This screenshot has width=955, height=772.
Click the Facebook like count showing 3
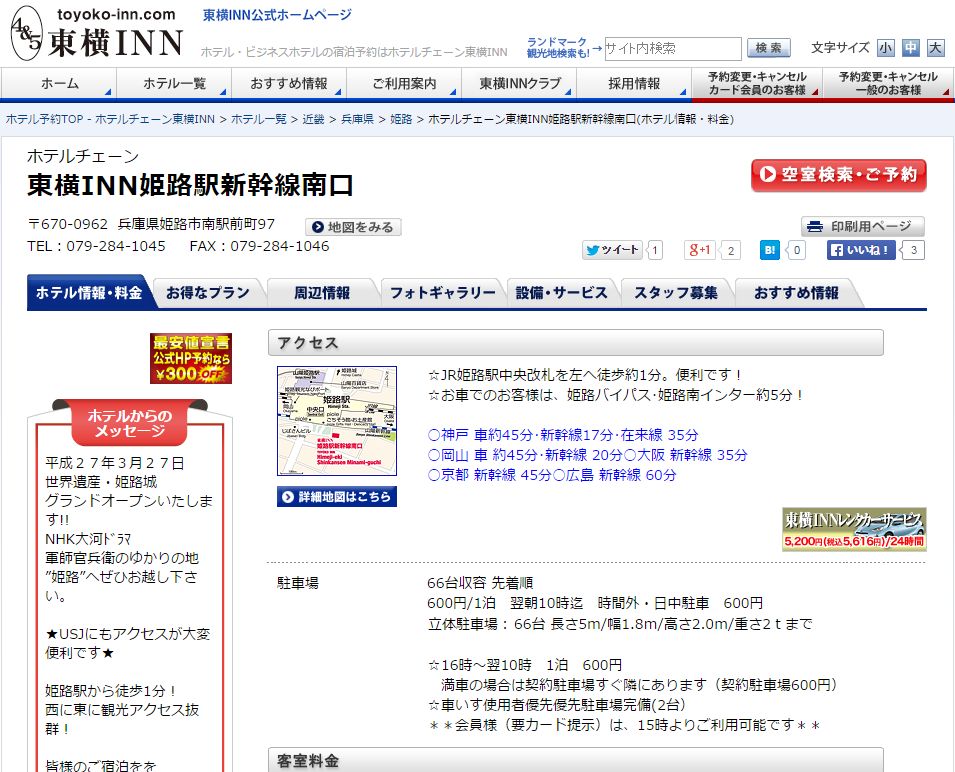click(x=913, y=250)
